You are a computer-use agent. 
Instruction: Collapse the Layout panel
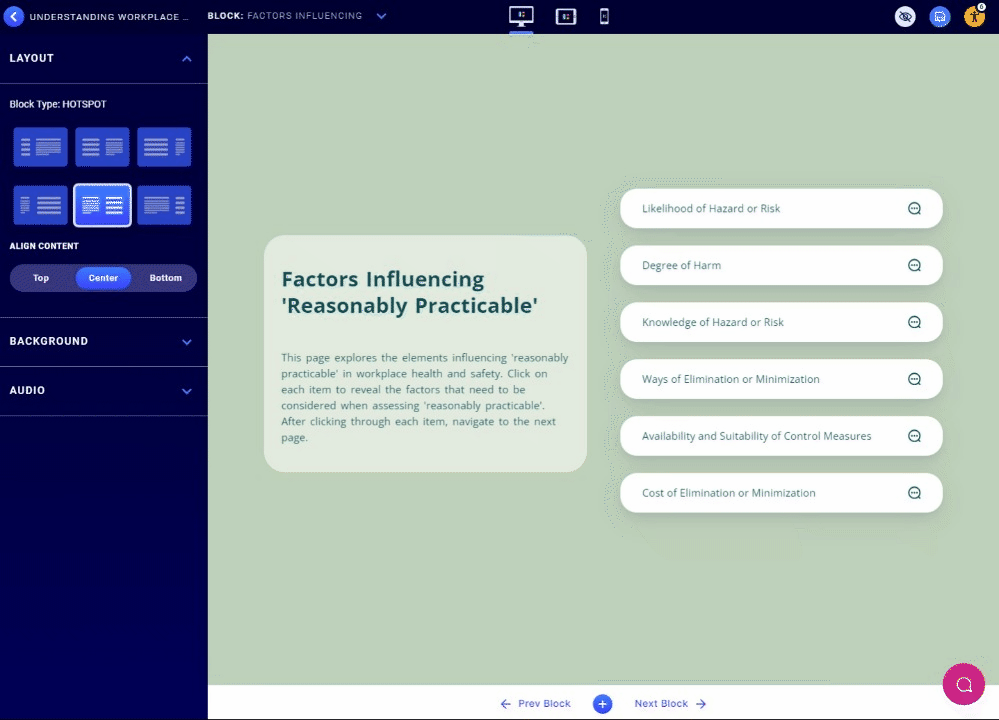(186, 58)
